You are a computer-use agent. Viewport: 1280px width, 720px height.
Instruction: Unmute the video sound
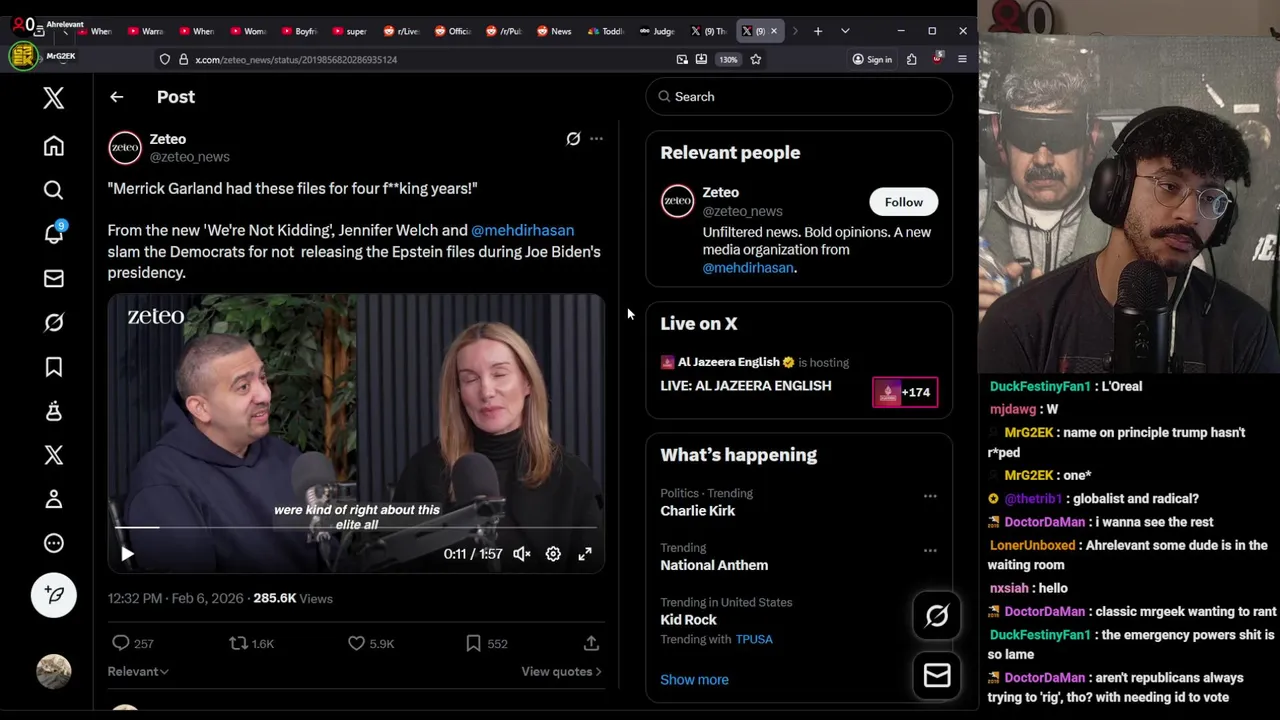pyautogui.click(x=522, y=554)
